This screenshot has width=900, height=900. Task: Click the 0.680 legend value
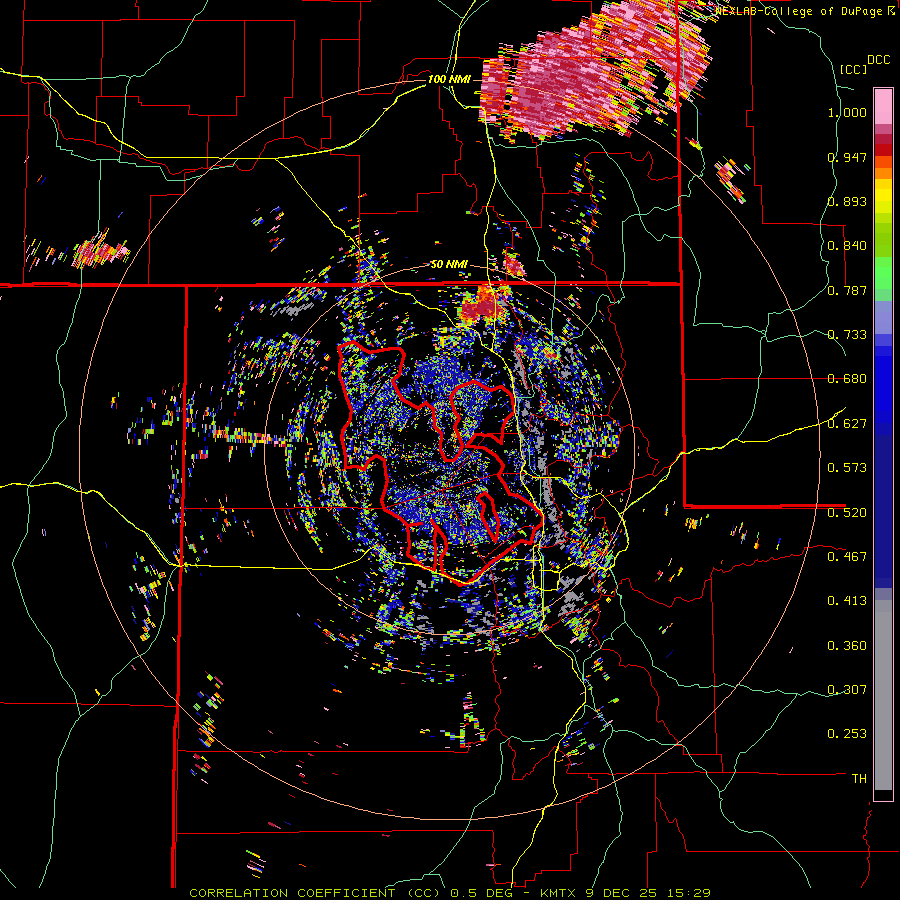point(847,379)
